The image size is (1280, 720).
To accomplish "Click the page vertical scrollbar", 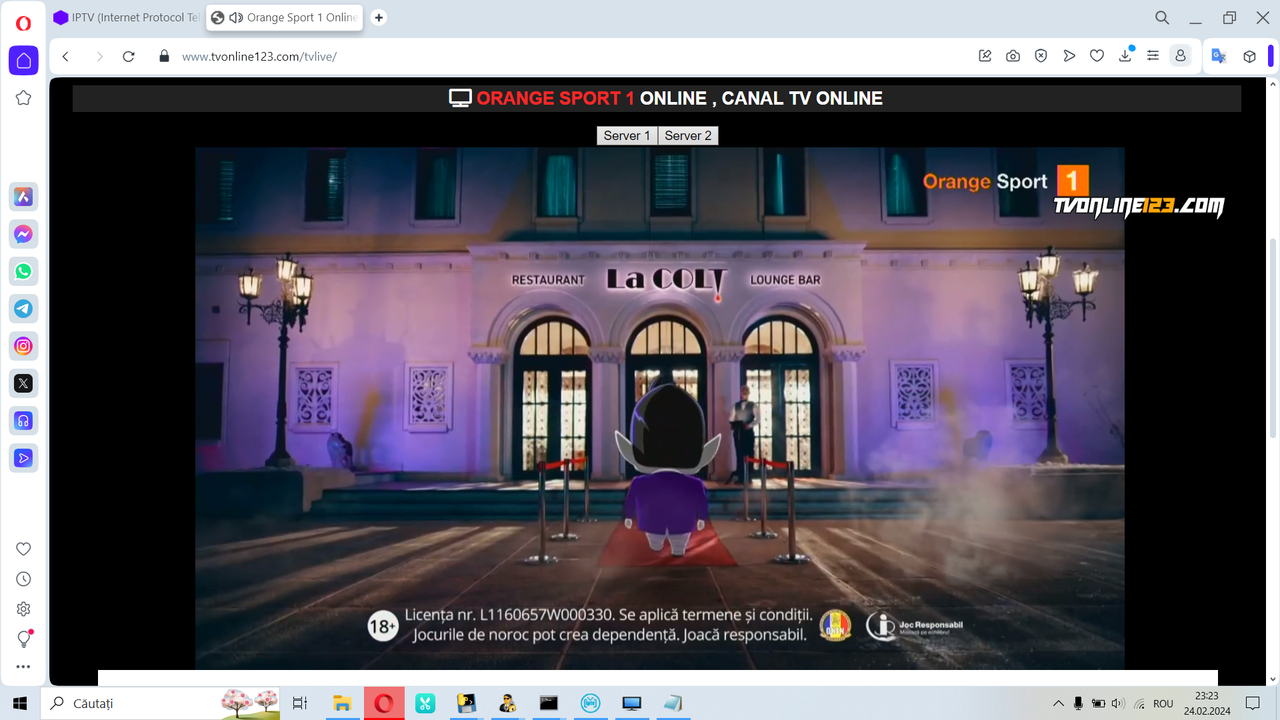I will [x=1273, y=338].
